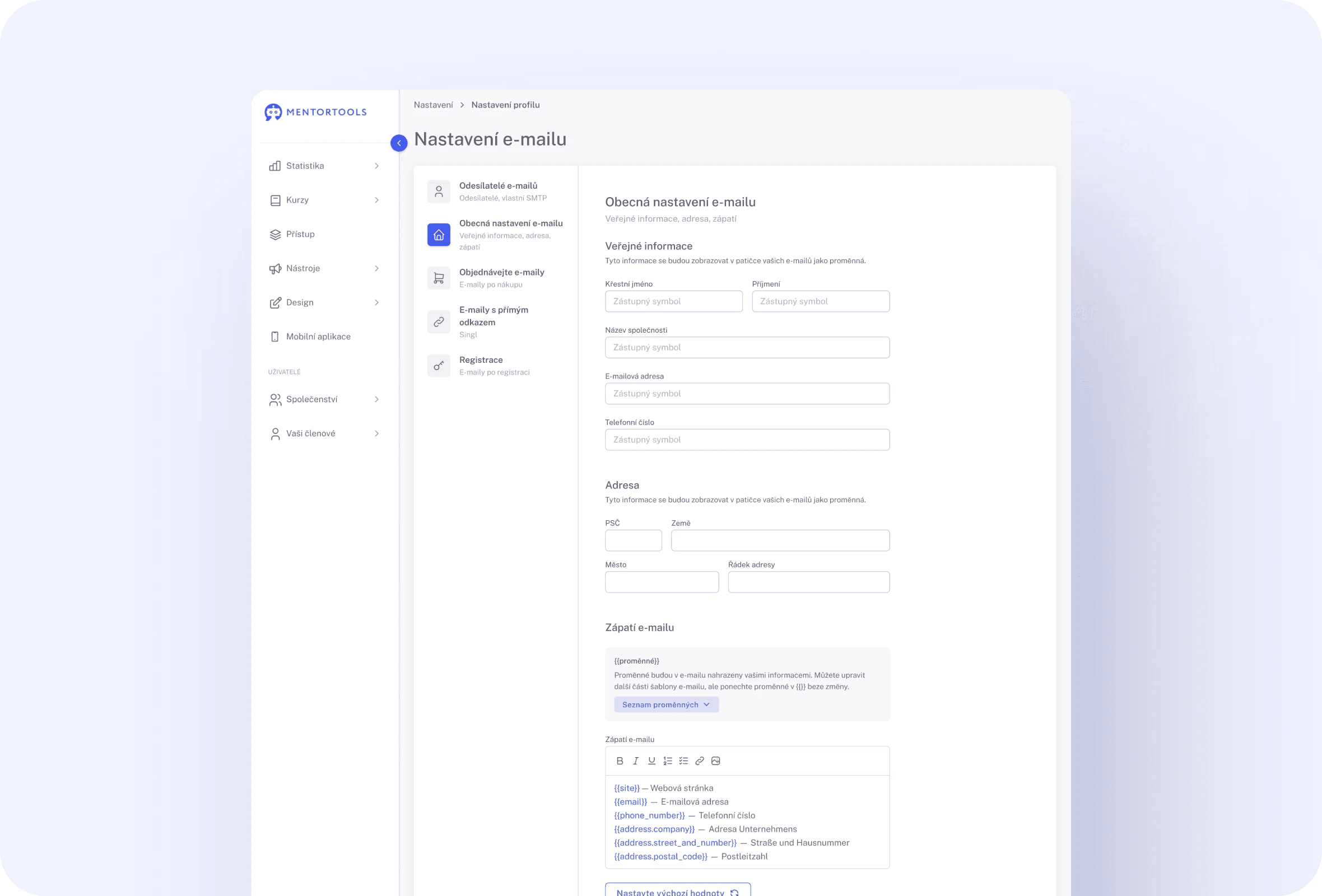Click the Statistika bar chart icon
This screenshot has width=1322, height=896.
tap(274, 166)
